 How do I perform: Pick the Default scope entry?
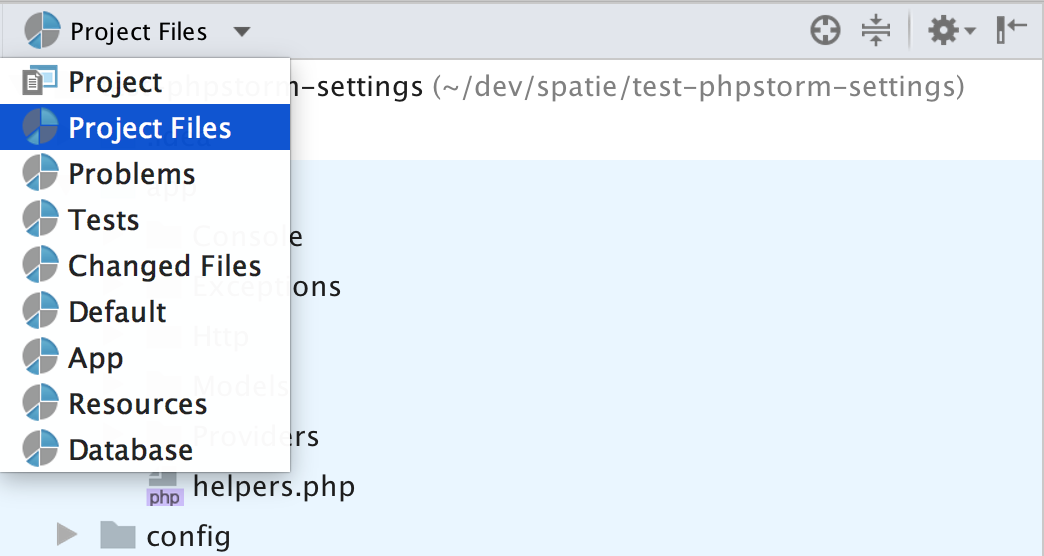point(117,312)
